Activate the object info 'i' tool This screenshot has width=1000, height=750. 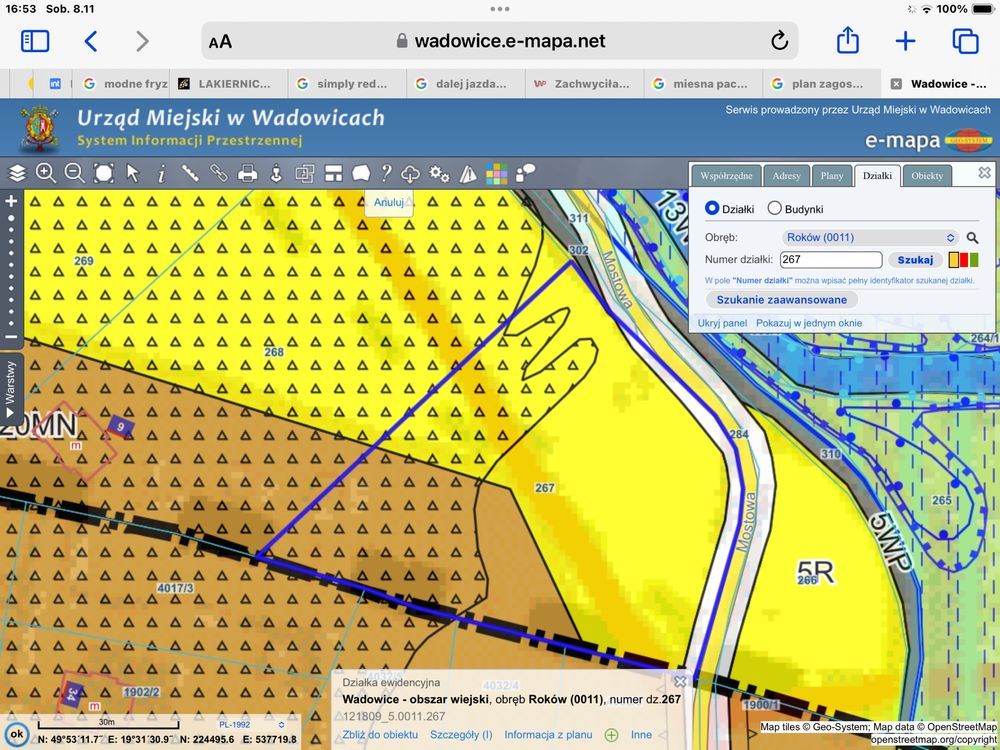tap(161, 173)
